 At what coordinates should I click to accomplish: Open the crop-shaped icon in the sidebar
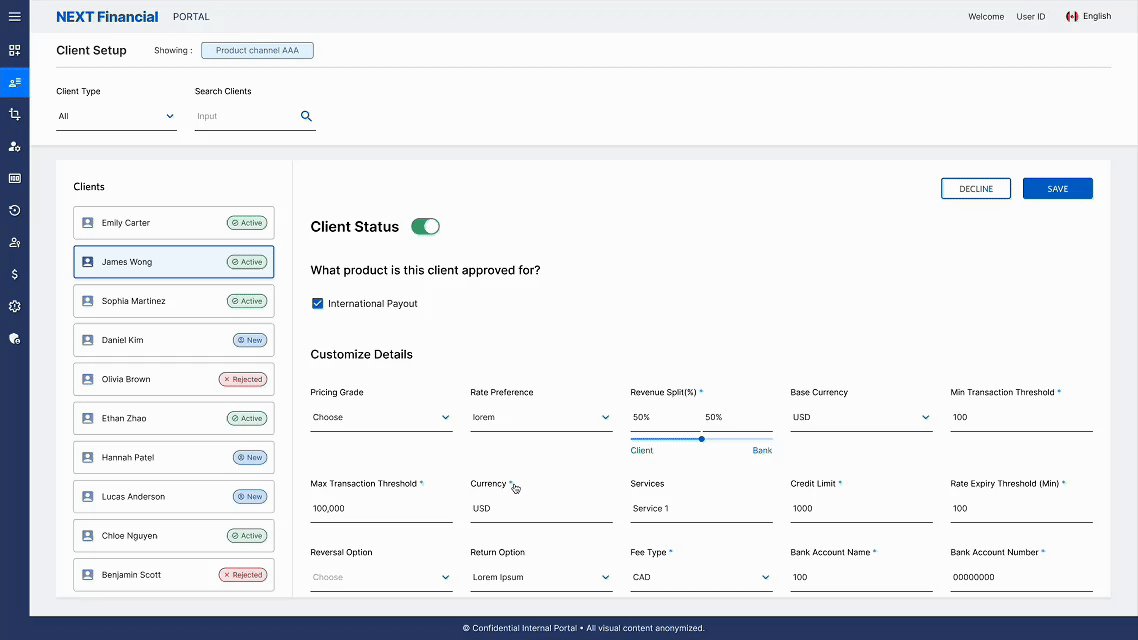pyautogui.click(x=14, y=114)
